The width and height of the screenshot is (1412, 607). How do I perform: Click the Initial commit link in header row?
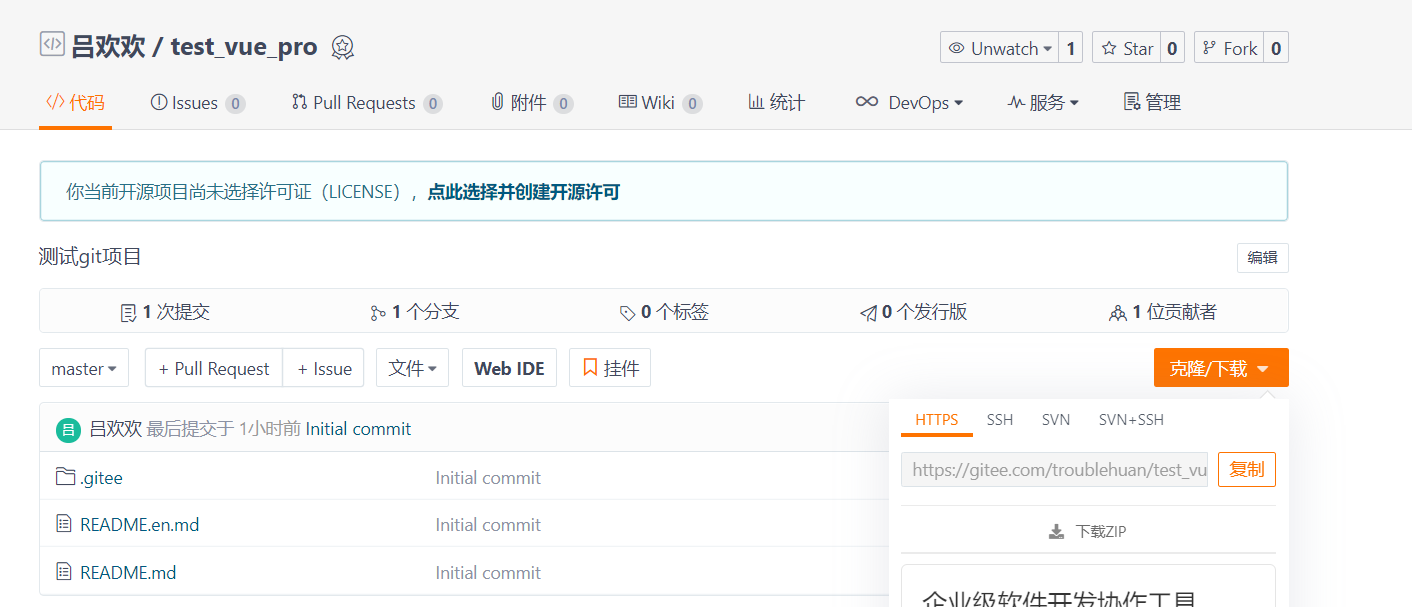click(x=358, y=429)
